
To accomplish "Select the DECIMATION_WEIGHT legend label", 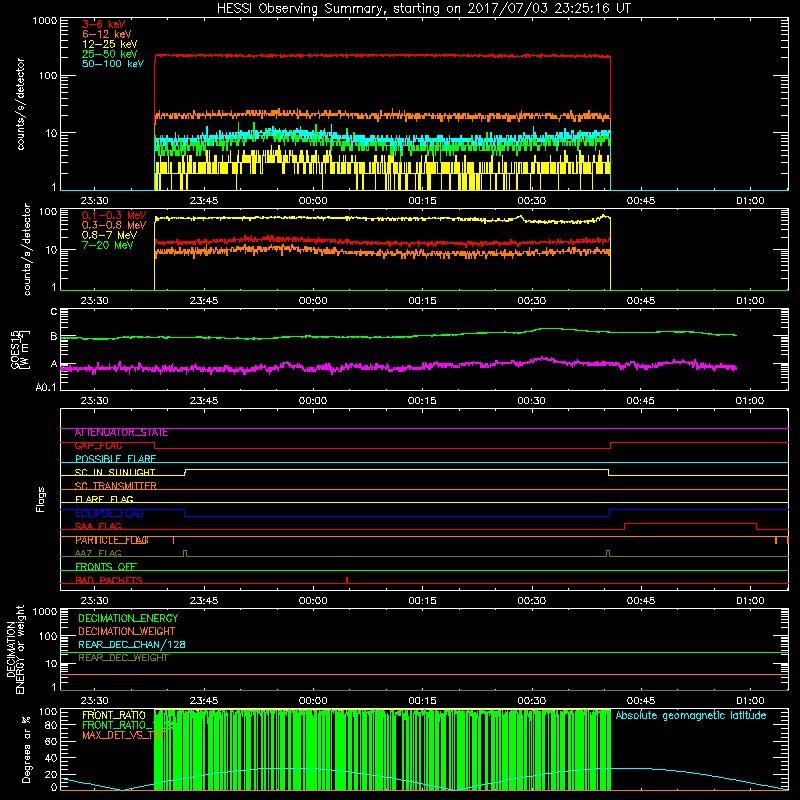I will point(127,631).
